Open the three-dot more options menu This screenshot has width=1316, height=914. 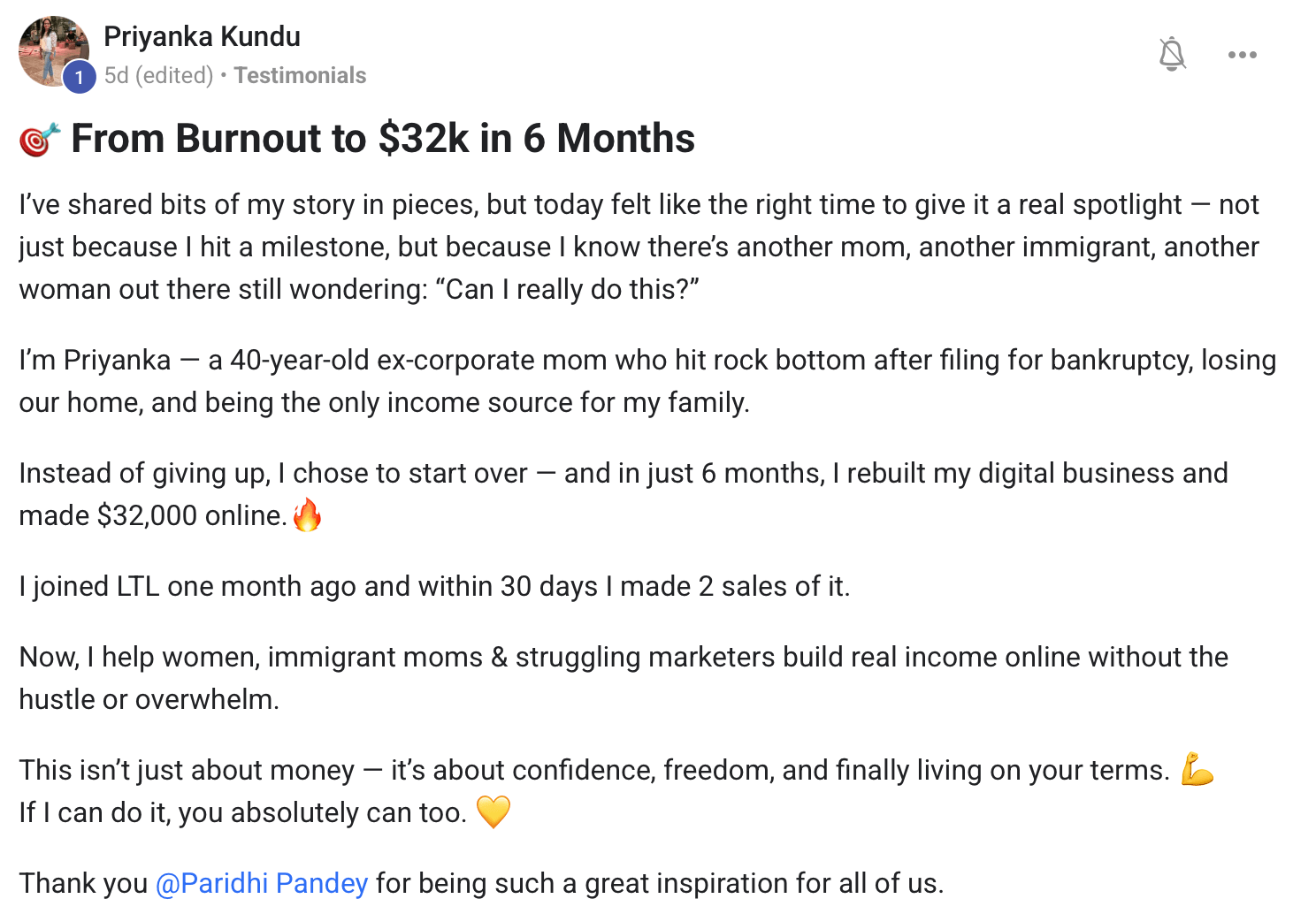pyautogui.click(x=1242, y=55)
